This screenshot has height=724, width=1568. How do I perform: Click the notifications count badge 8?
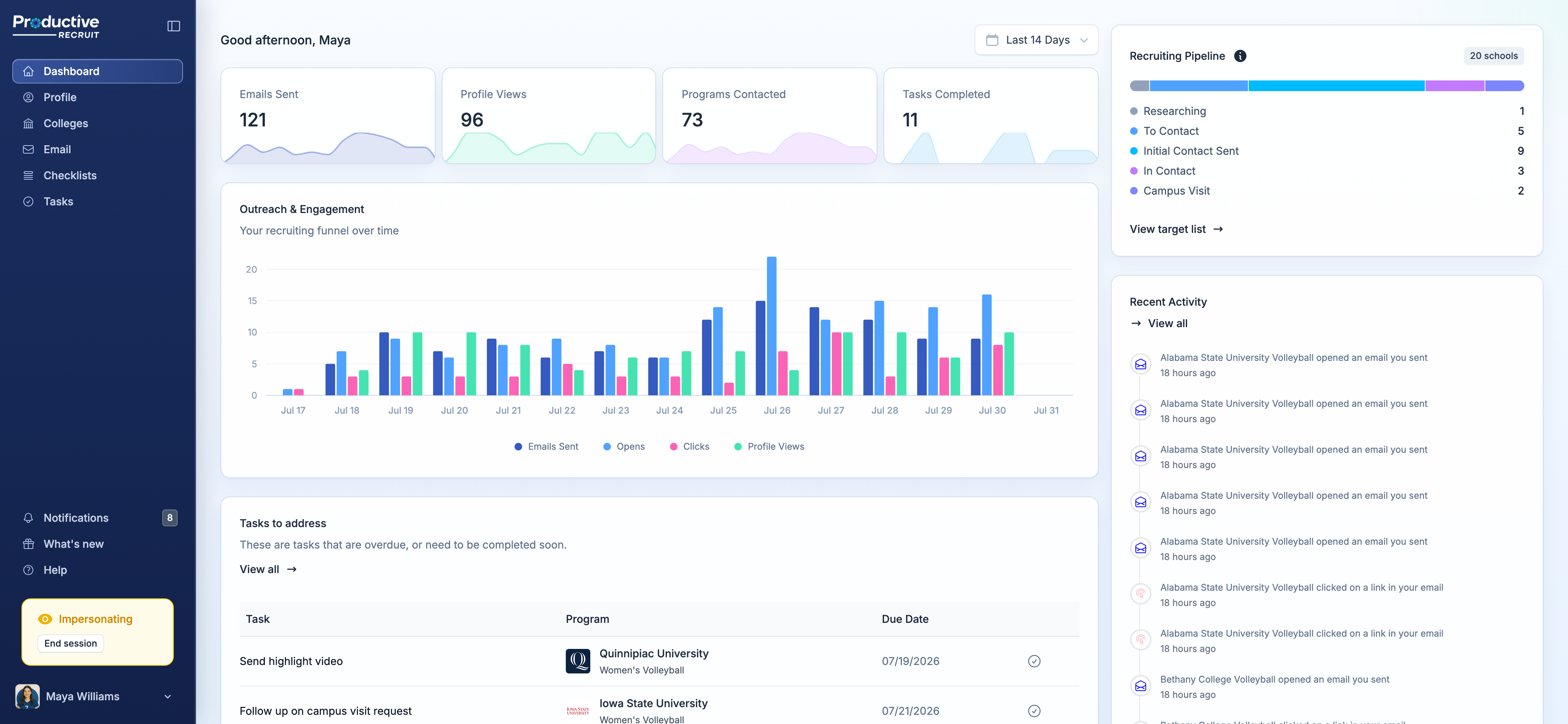click(170, 518)
